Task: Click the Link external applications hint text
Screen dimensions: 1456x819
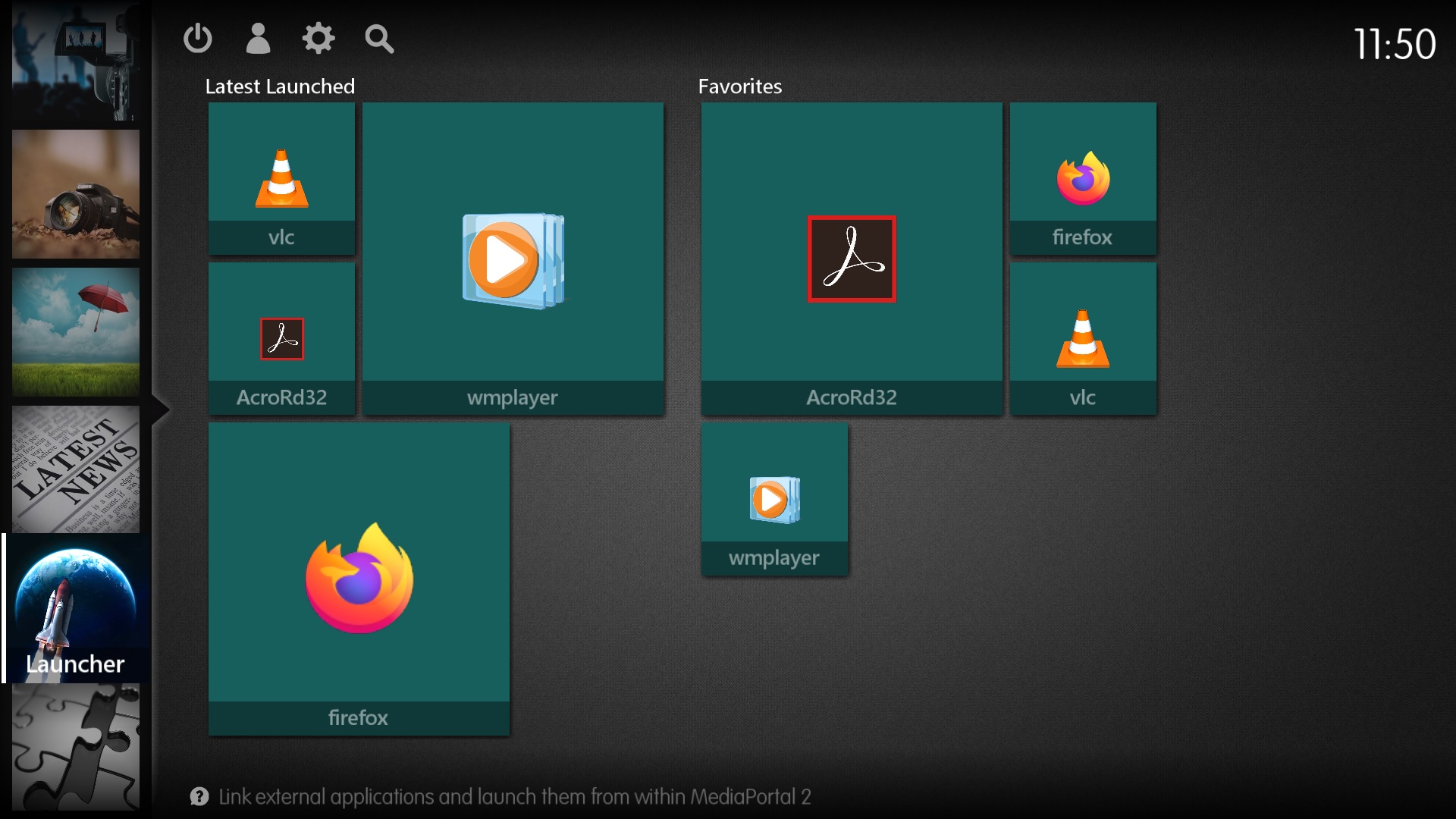Action: pyautogui.click(x=515, y=797)
